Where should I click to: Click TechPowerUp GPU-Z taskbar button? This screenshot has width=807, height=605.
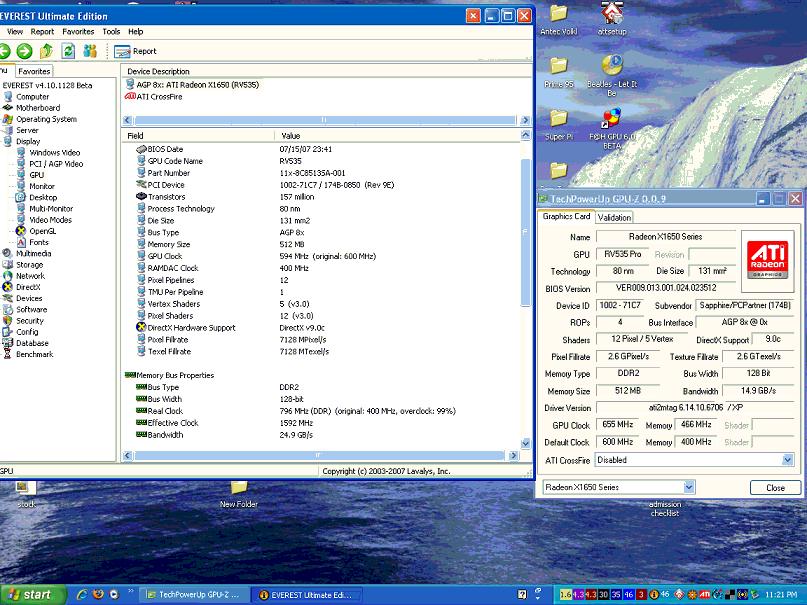point(195,595)
